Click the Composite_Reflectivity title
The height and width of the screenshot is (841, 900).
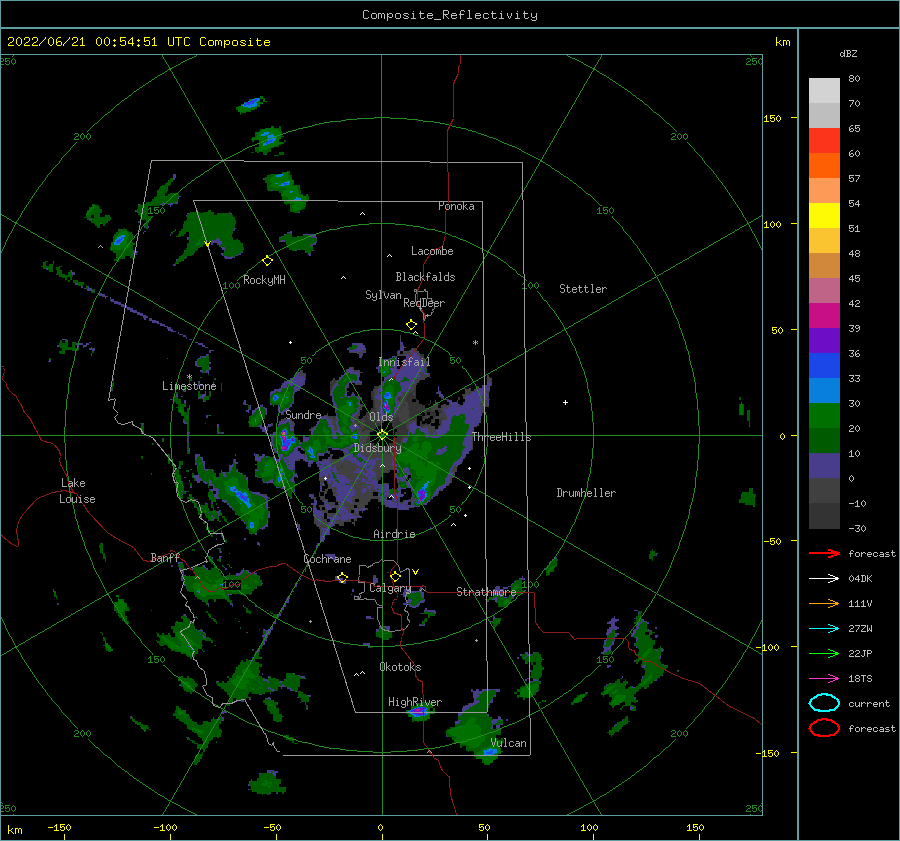click(x=449, y=15)
